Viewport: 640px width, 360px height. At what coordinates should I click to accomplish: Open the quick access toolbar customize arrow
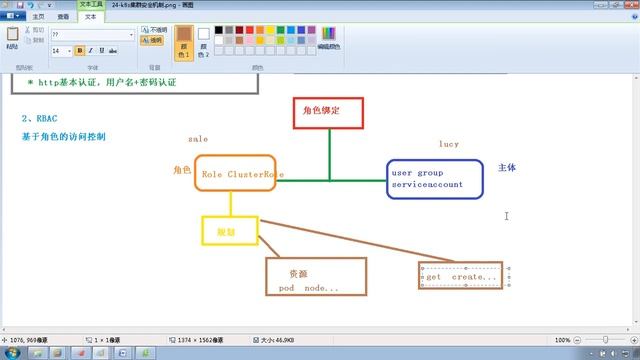tap(49, 5)
